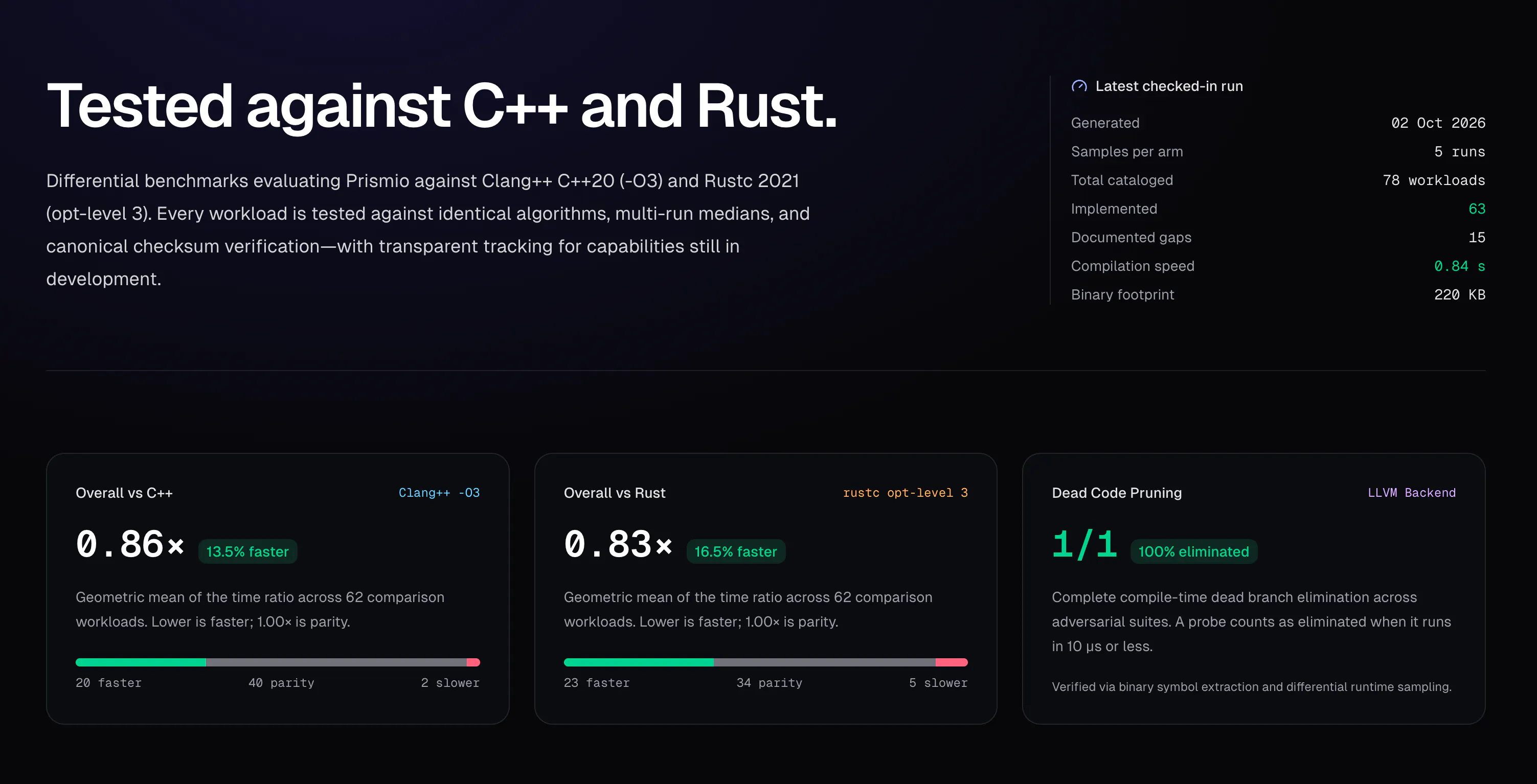Click the 'Samples per arm' label
Image resolution: width=1537 pixels, height=784 pixels.
click(1127, 151)
